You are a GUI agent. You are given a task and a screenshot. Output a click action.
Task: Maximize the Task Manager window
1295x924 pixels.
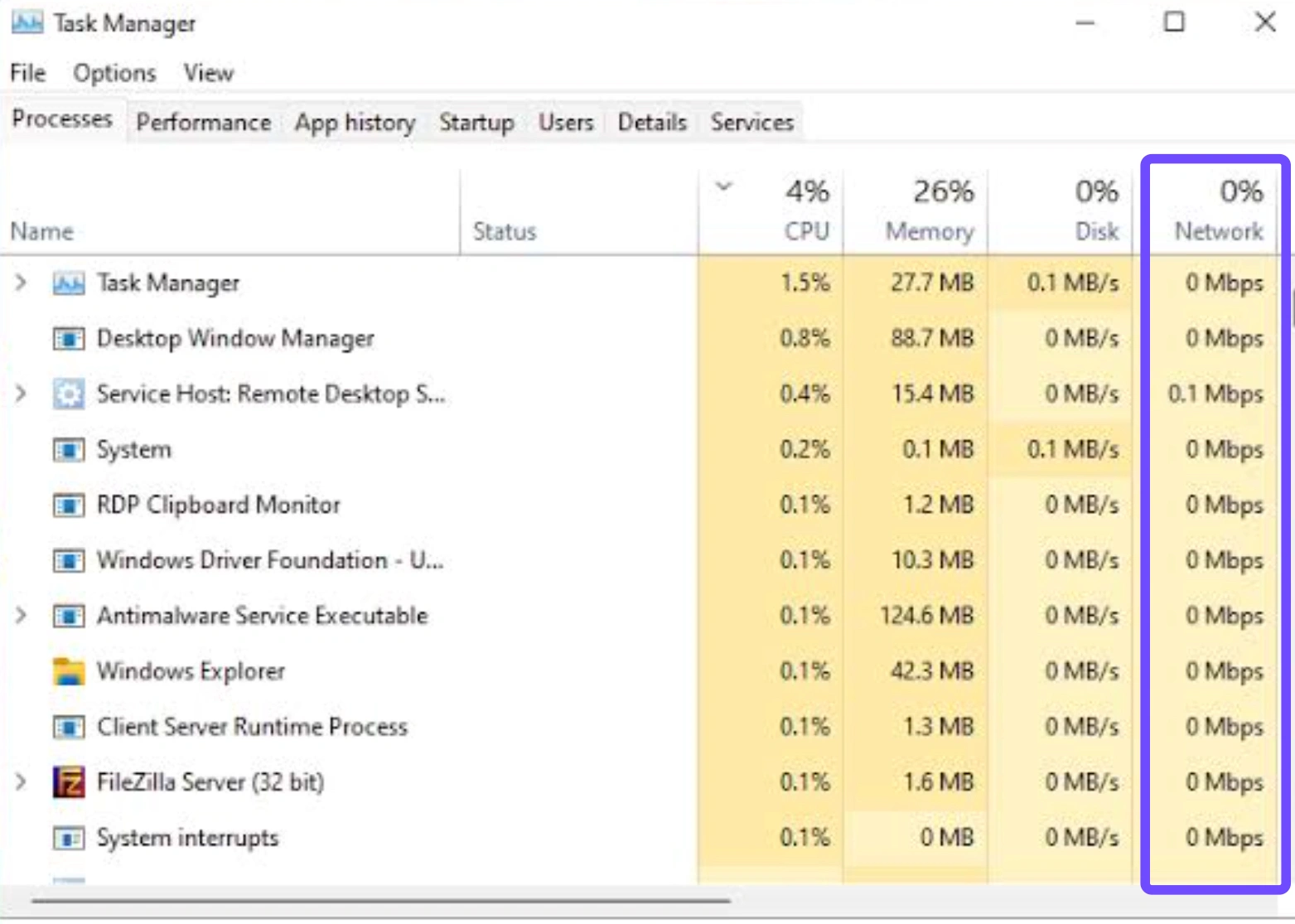click(x=1174, y=22)
